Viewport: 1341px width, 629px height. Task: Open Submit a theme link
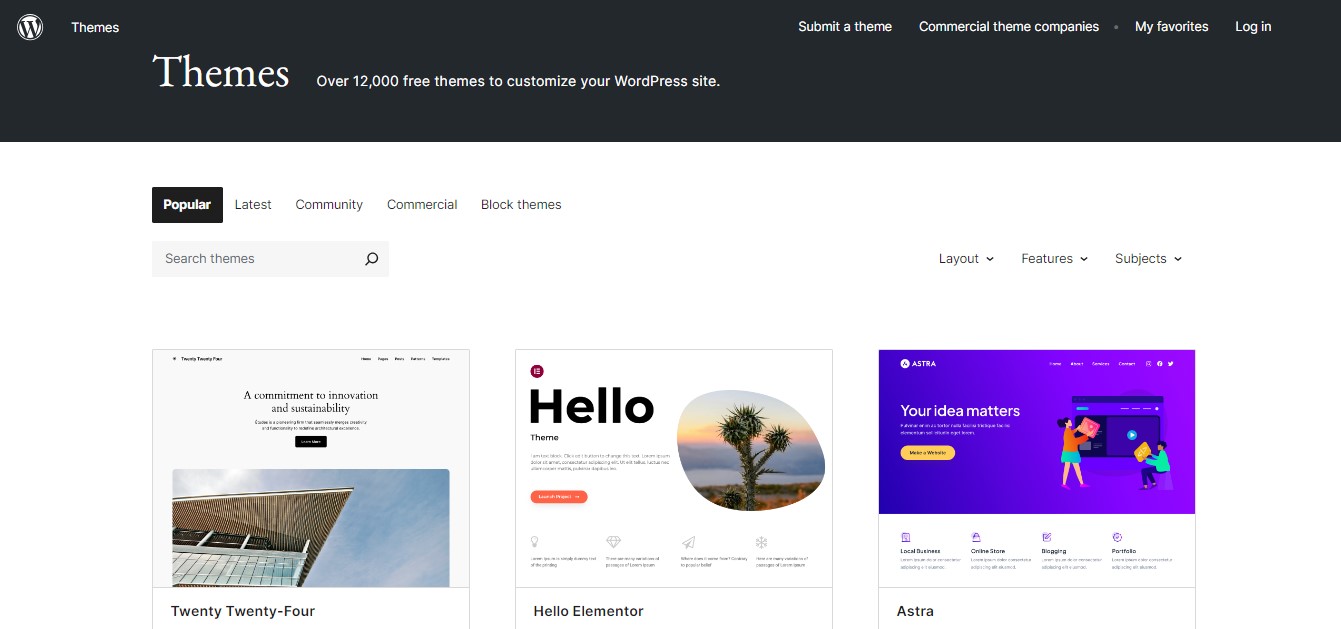pyautogui.click(x=845, y=27)
